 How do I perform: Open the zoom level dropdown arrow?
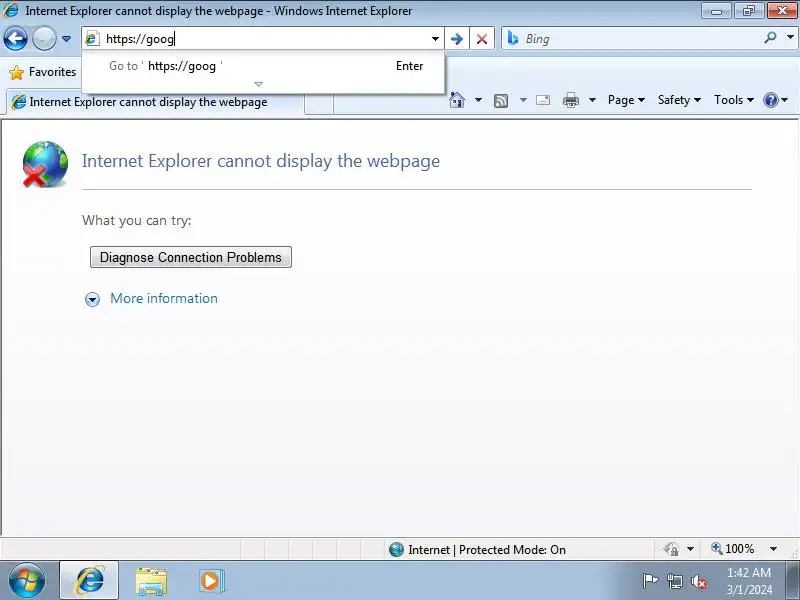tap(773, 549)
